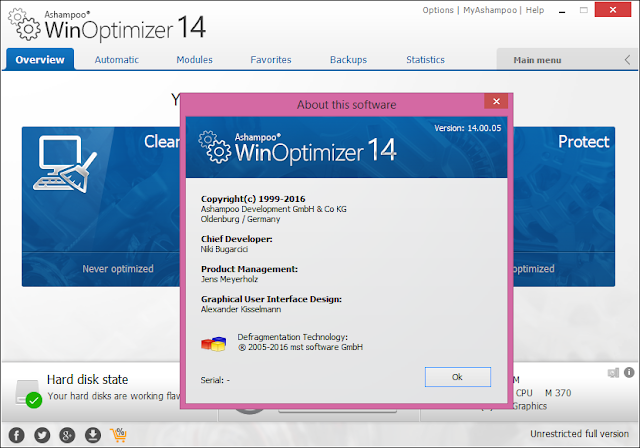Open the Facebook icon in footer

point(16,435)
